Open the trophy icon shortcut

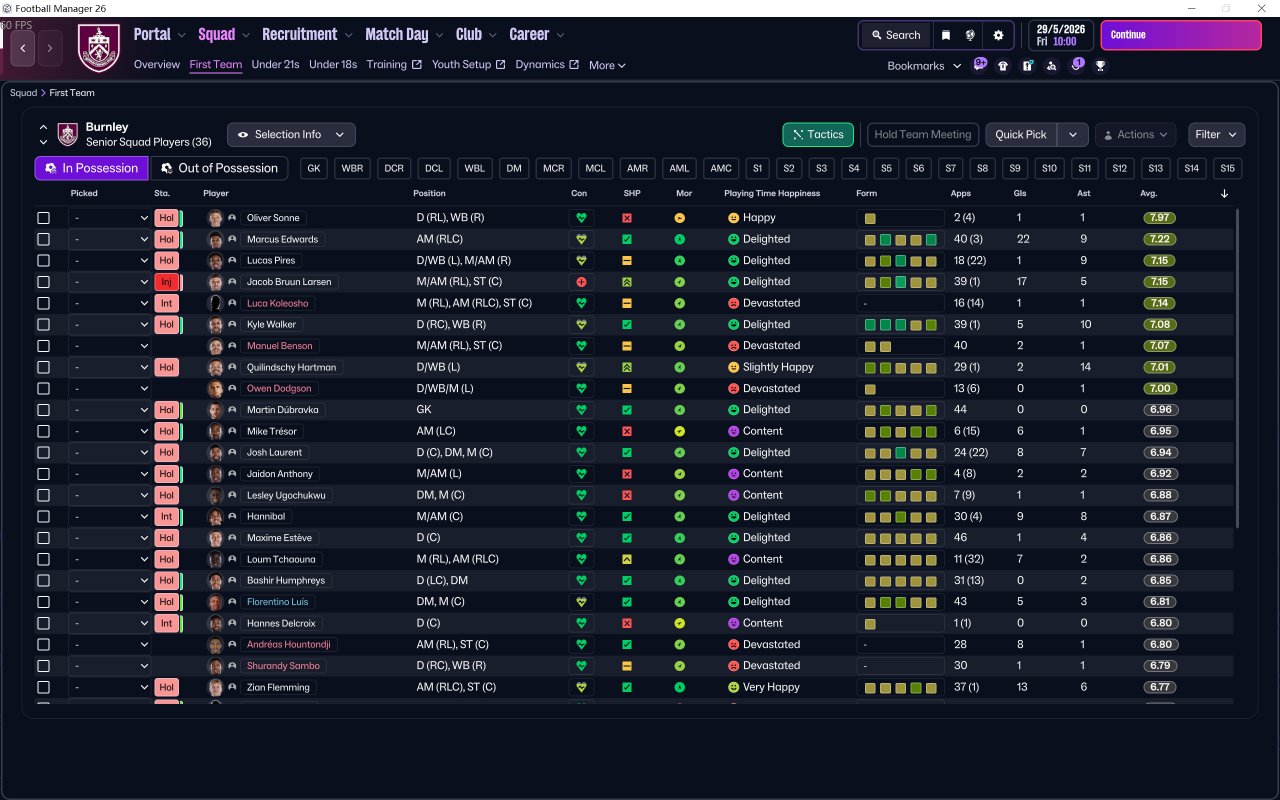pos(1100,66)
